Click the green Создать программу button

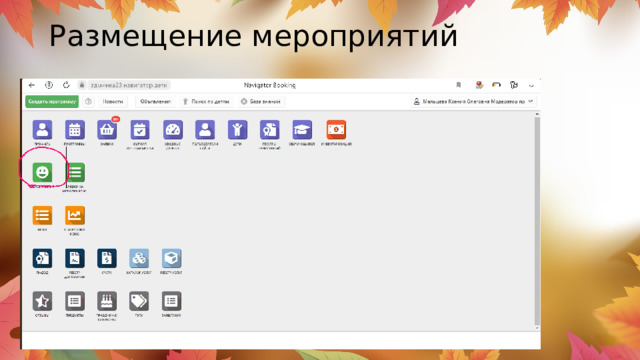[x=52, y=101]
